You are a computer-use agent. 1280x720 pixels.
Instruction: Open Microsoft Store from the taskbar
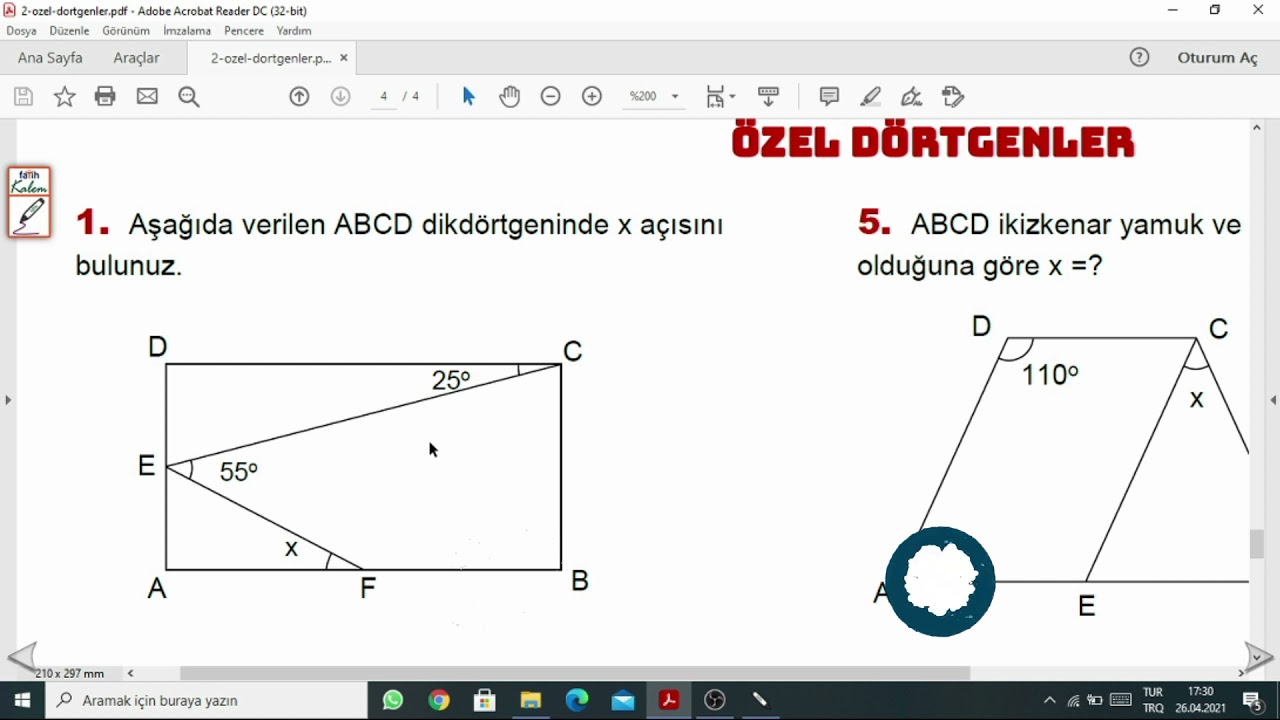[485, 701]
